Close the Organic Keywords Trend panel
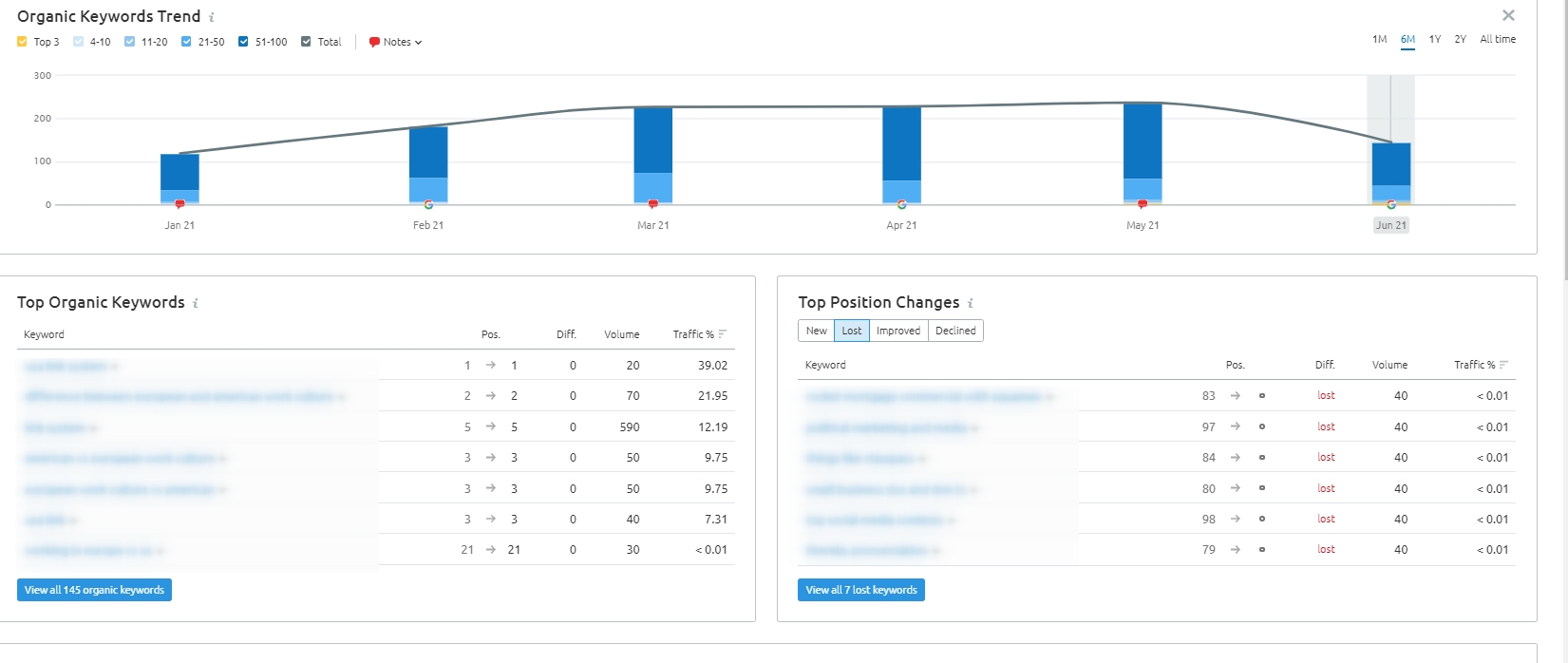The height and width of the screenshot is (663, 1568). [x=1508, y=15]
